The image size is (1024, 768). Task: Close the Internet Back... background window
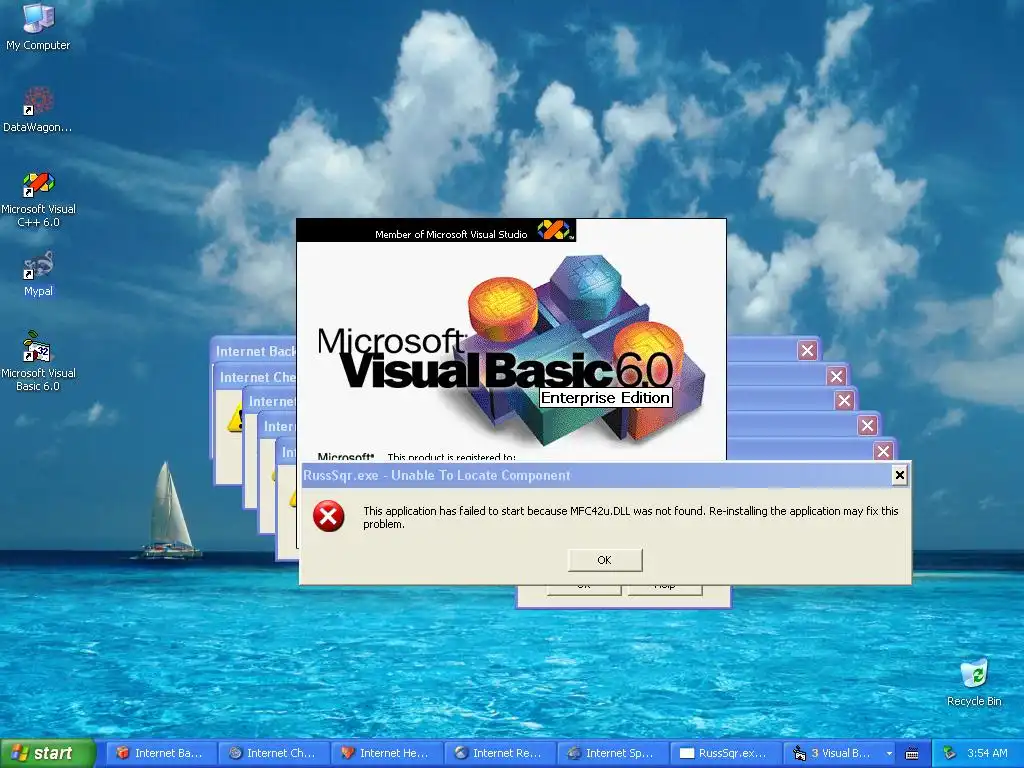tap(807, 351)
